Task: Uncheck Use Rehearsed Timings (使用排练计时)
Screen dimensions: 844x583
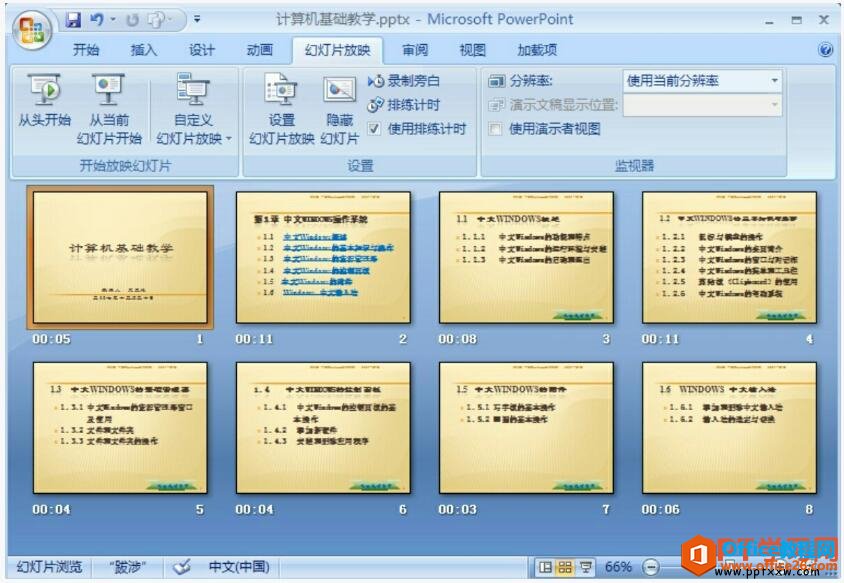Action: pos(375,129)
